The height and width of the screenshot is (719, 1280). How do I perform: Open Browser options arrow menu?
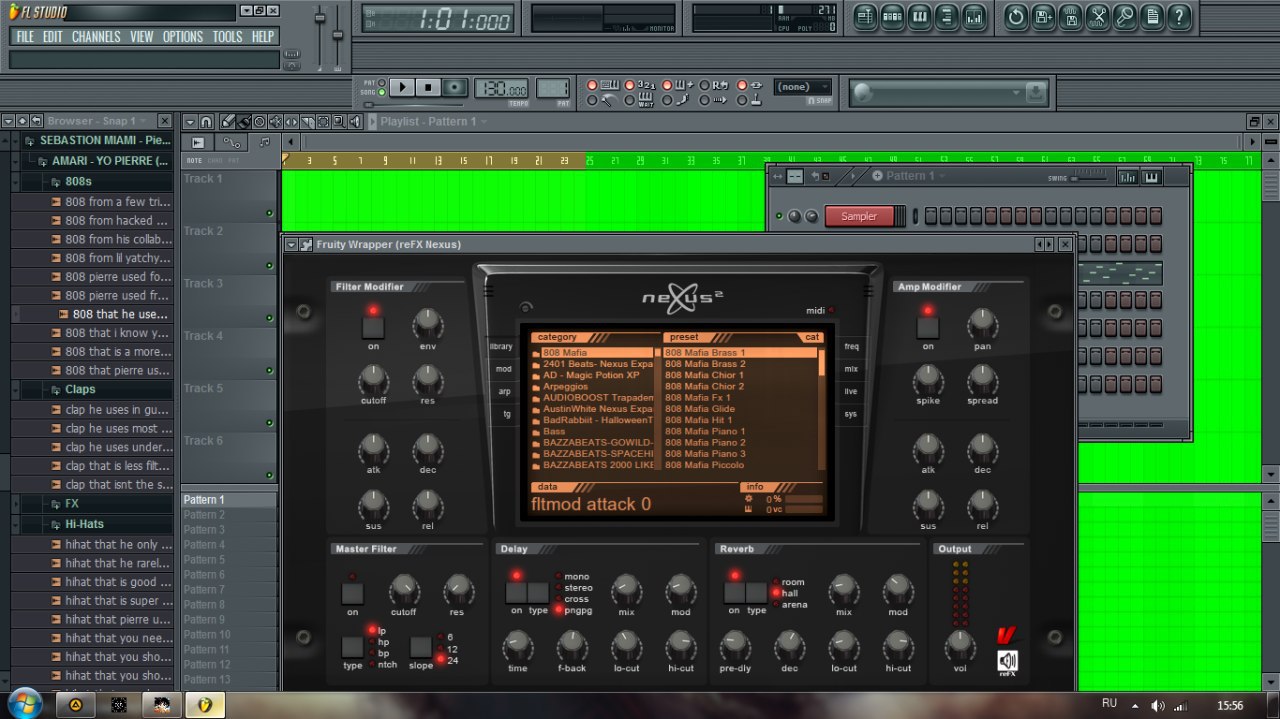pyautogui.click(x=8, y=121)
